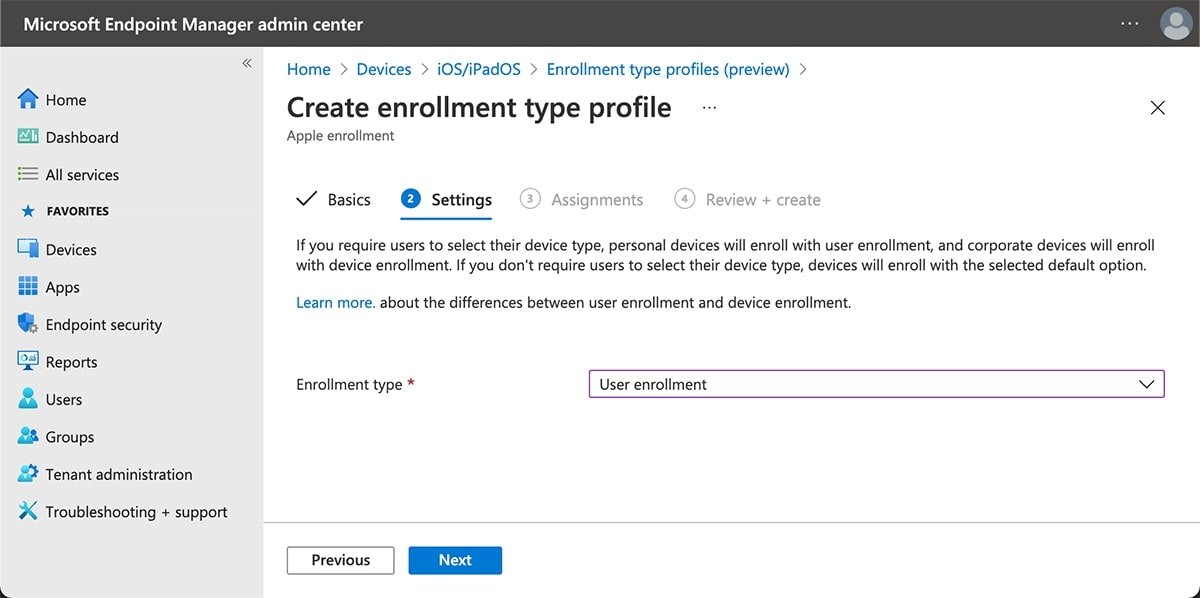Open the ellipsis menu beside the profile title
The height and width of the screenshot is (598, 1200).
pos(709,108)
